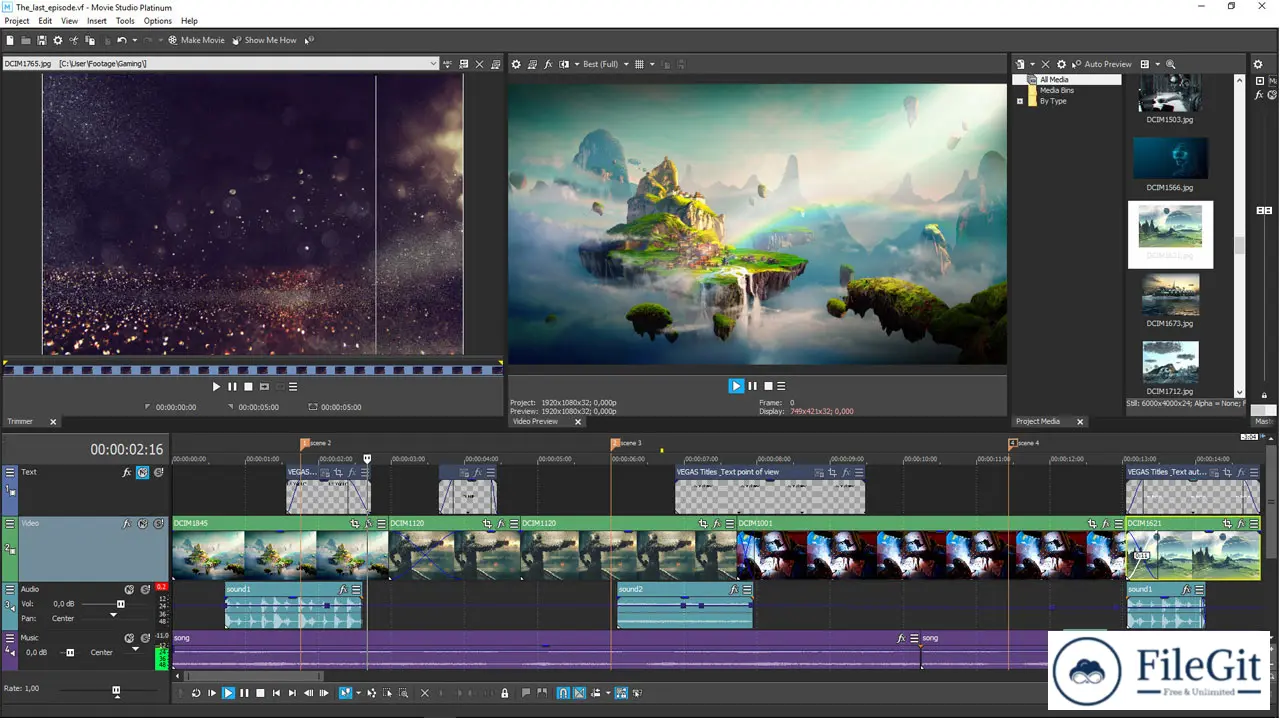Play the Video Preview
The width and height of the screenshot is (1280, 720).
click(736, 386)
